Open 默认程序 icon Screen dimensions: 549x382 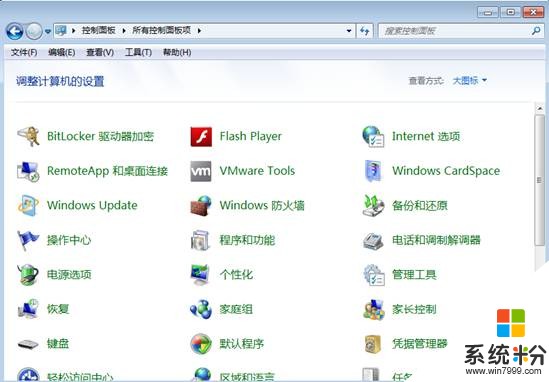[x=201, y=344]
